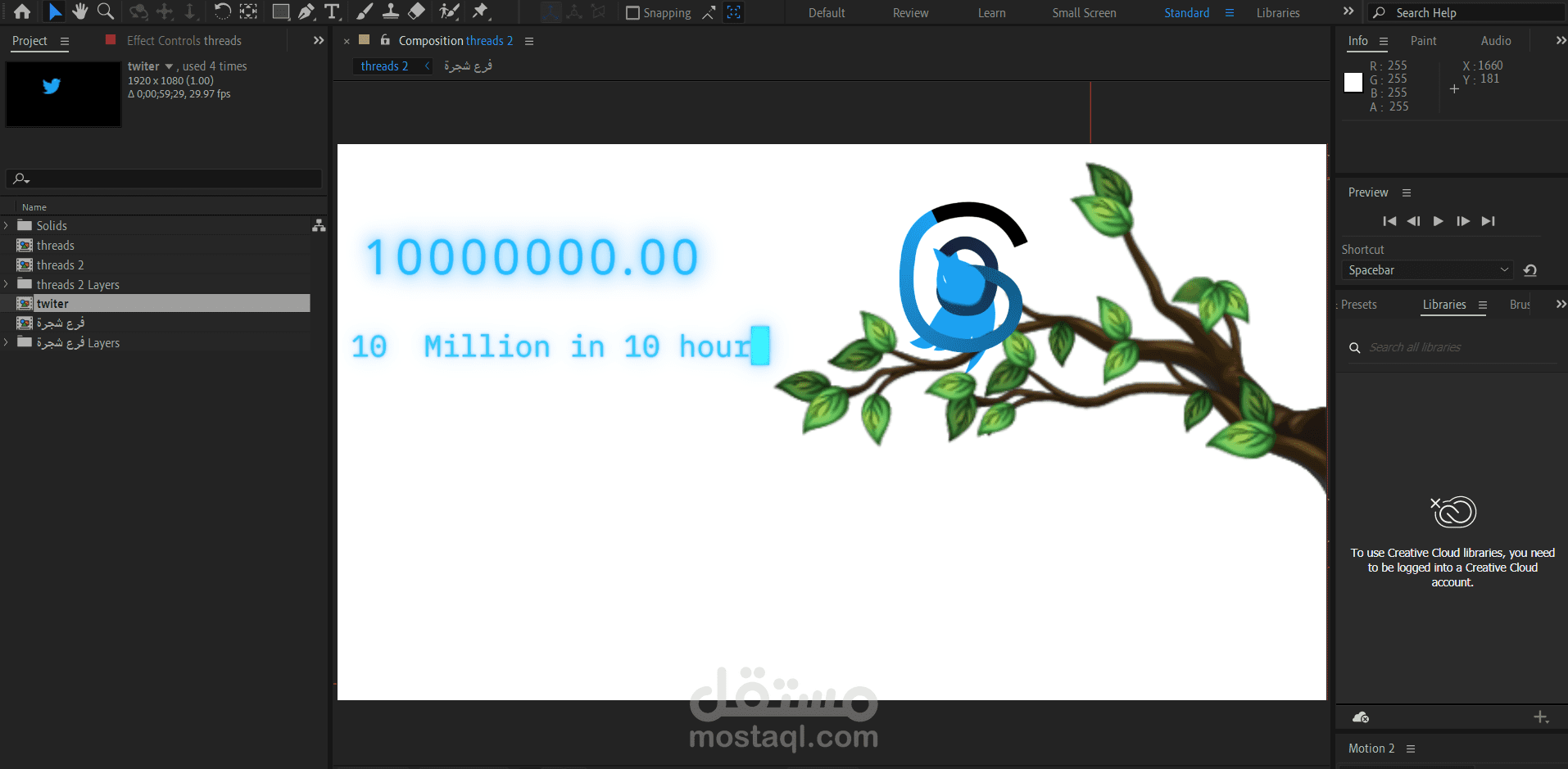Select the Rectangle shape tool
1568x769 pixels.
tap(281, 11)
